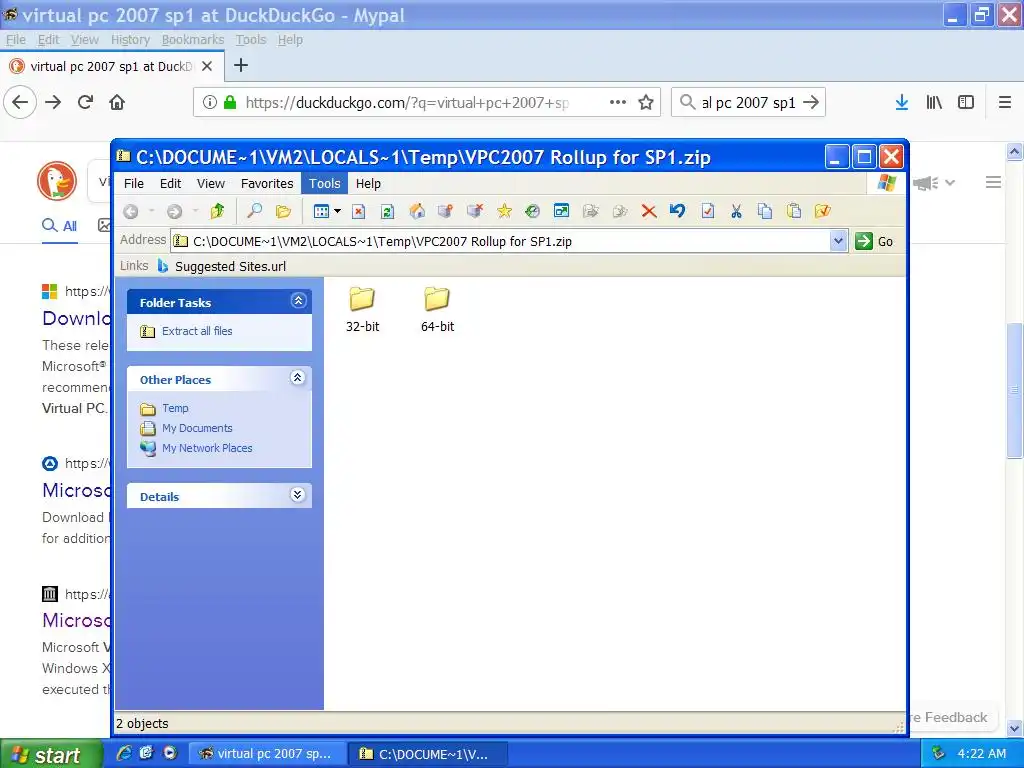Click the Copy toolbar icon
The image size is (1024, 768).
(765, 211)
